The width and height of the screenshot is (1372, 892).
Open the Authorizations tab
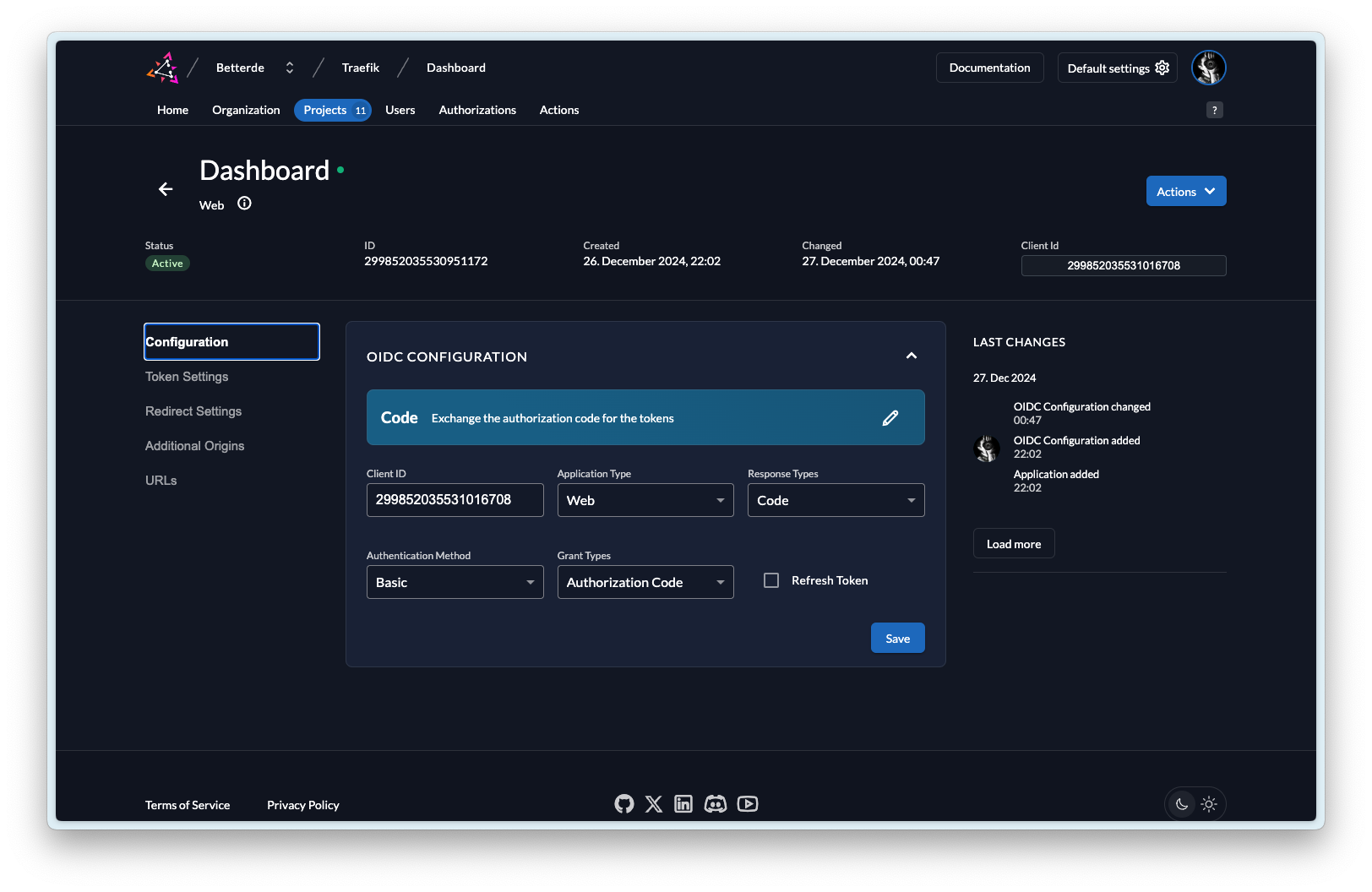point(477,110)
